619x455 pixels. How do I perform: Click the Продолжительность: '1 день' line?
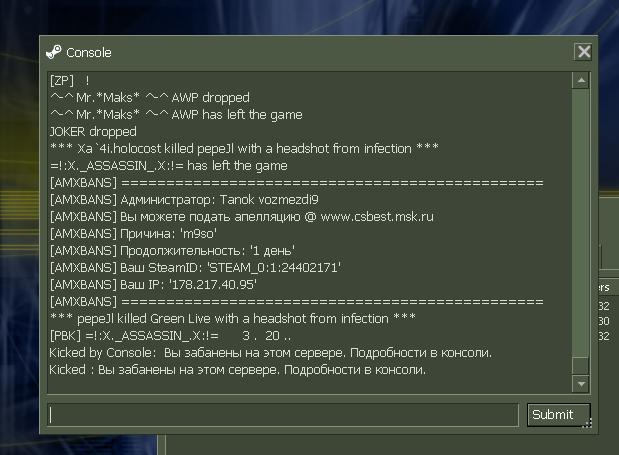coord(173,251)
